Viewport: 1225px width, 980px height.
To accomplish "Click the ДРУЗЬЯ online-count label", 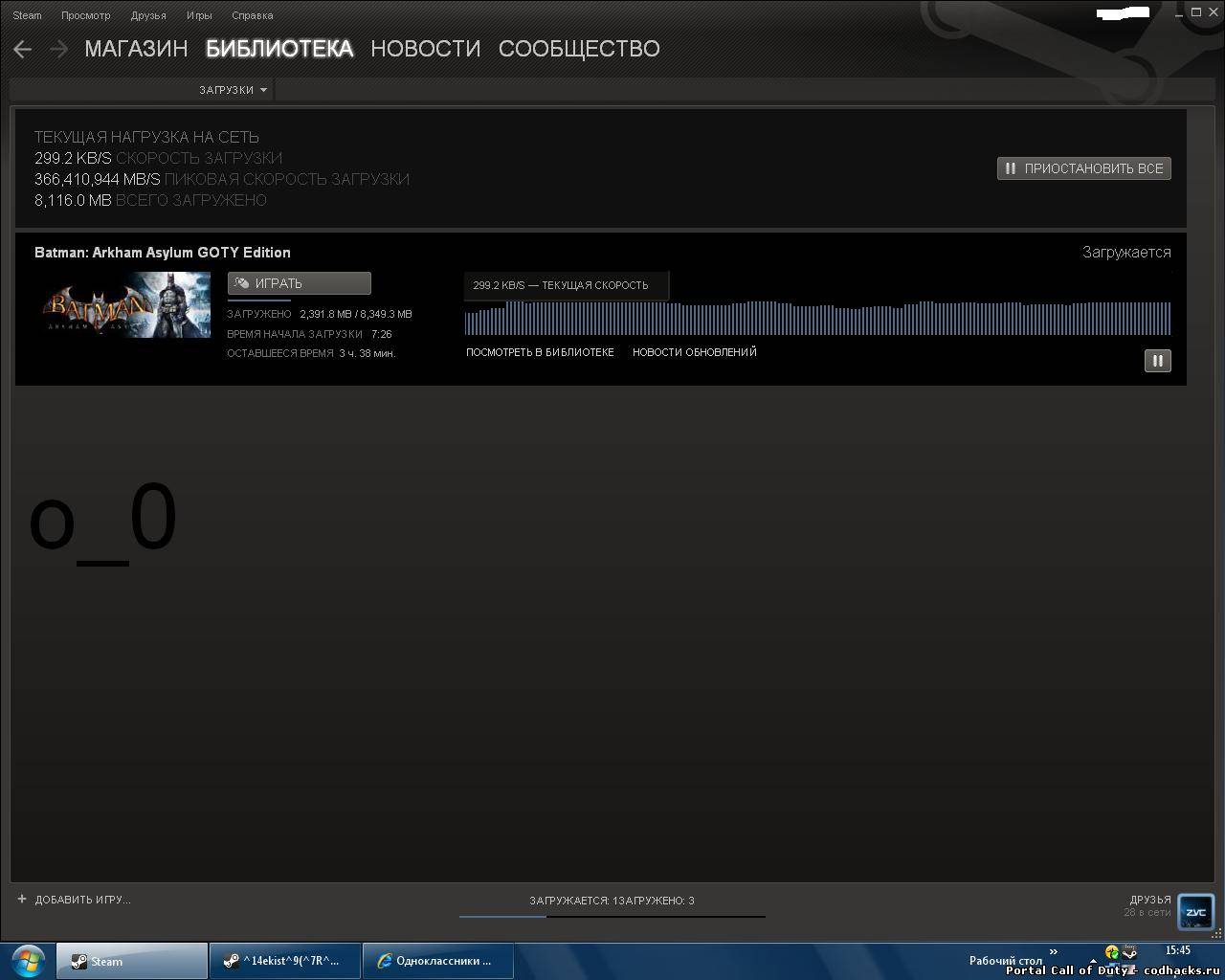I will [x=1147, y=906].
